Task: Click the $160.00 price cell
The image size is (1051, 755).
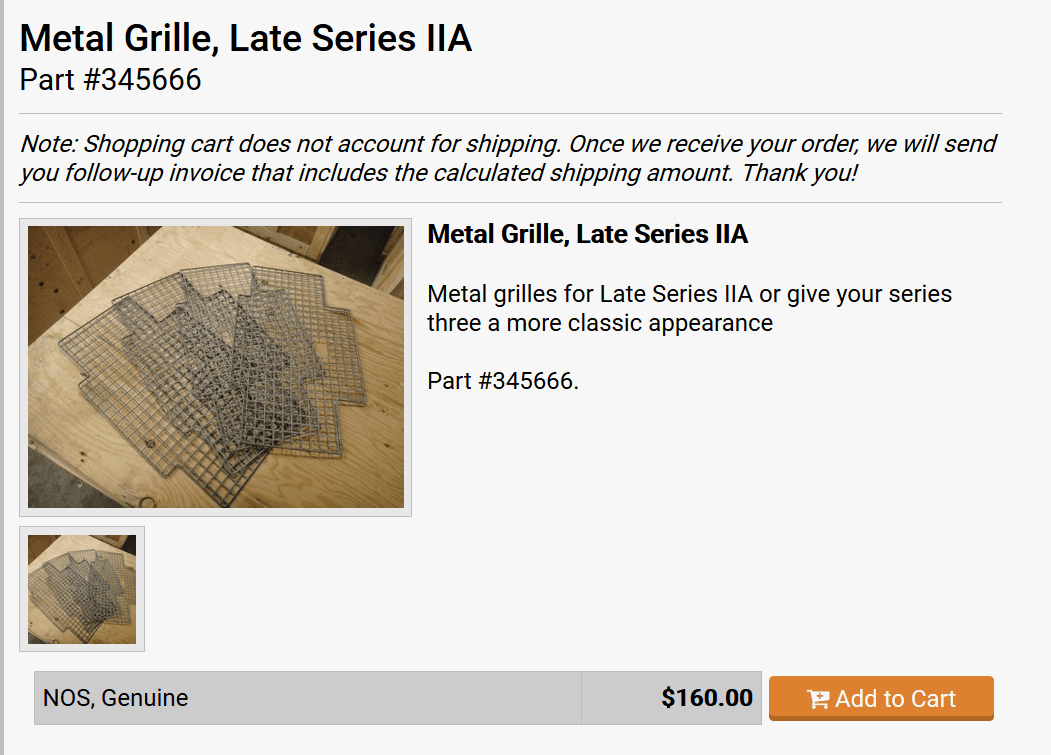Action: [x=671, y=698]
